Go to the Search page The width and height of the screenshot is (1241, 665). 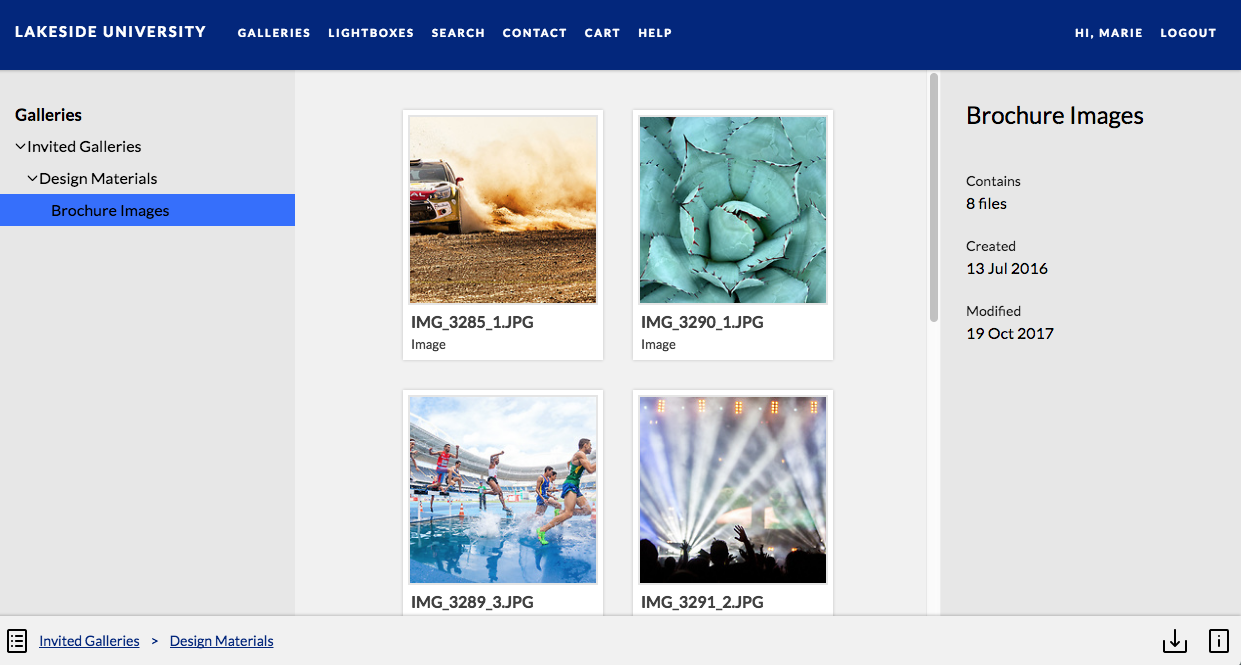(458, 33)
